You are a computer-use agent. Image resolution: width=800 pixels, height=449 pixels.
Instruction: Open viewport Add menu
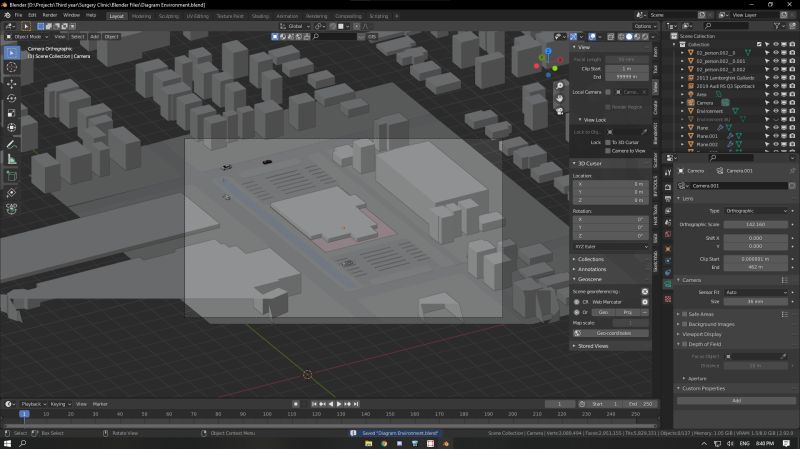(94, 37)
